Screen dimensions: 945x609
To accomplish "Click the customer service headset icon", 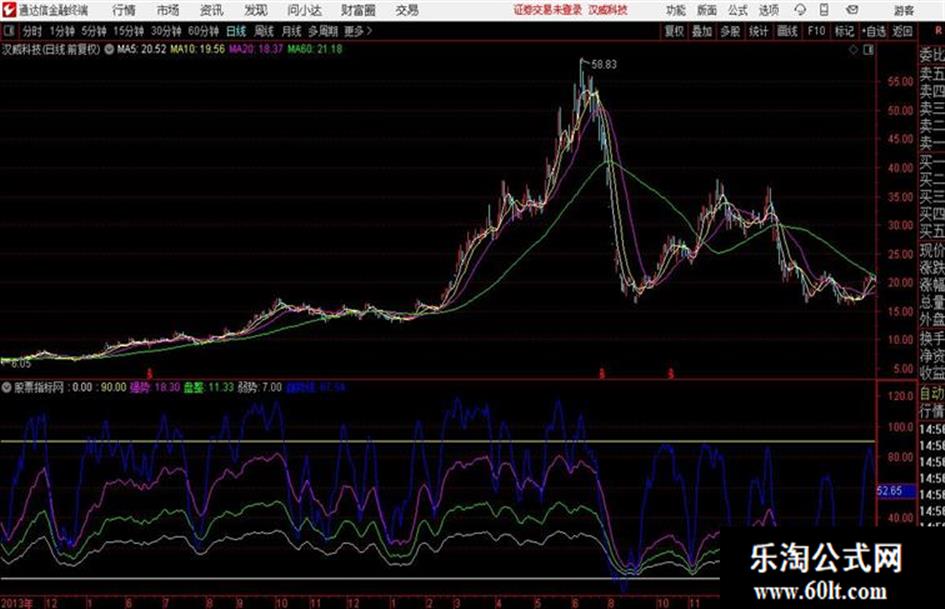I will coord(800,10).
